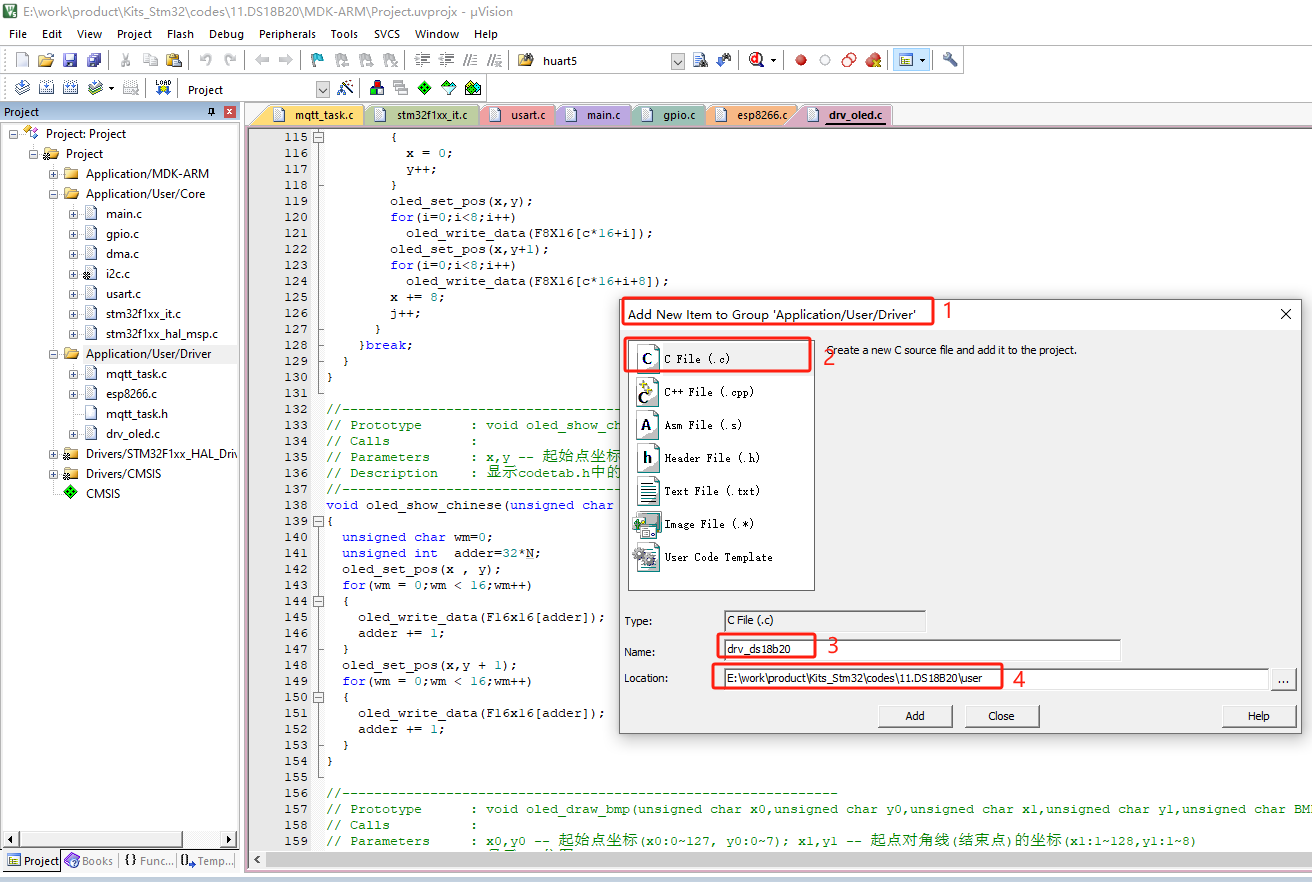Open the Project target dropdown

click(322, 89)
